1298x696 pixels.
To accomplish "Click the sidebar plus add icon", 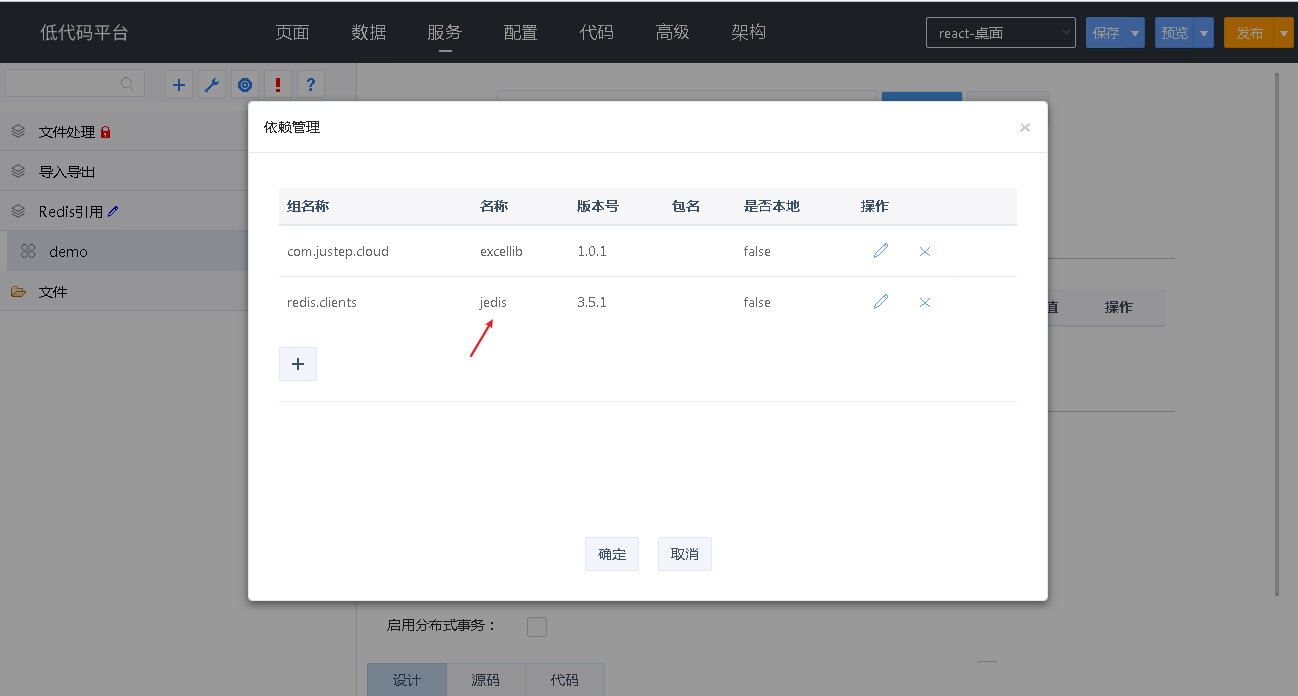I will pyautogui.click(x=179, y=85).
